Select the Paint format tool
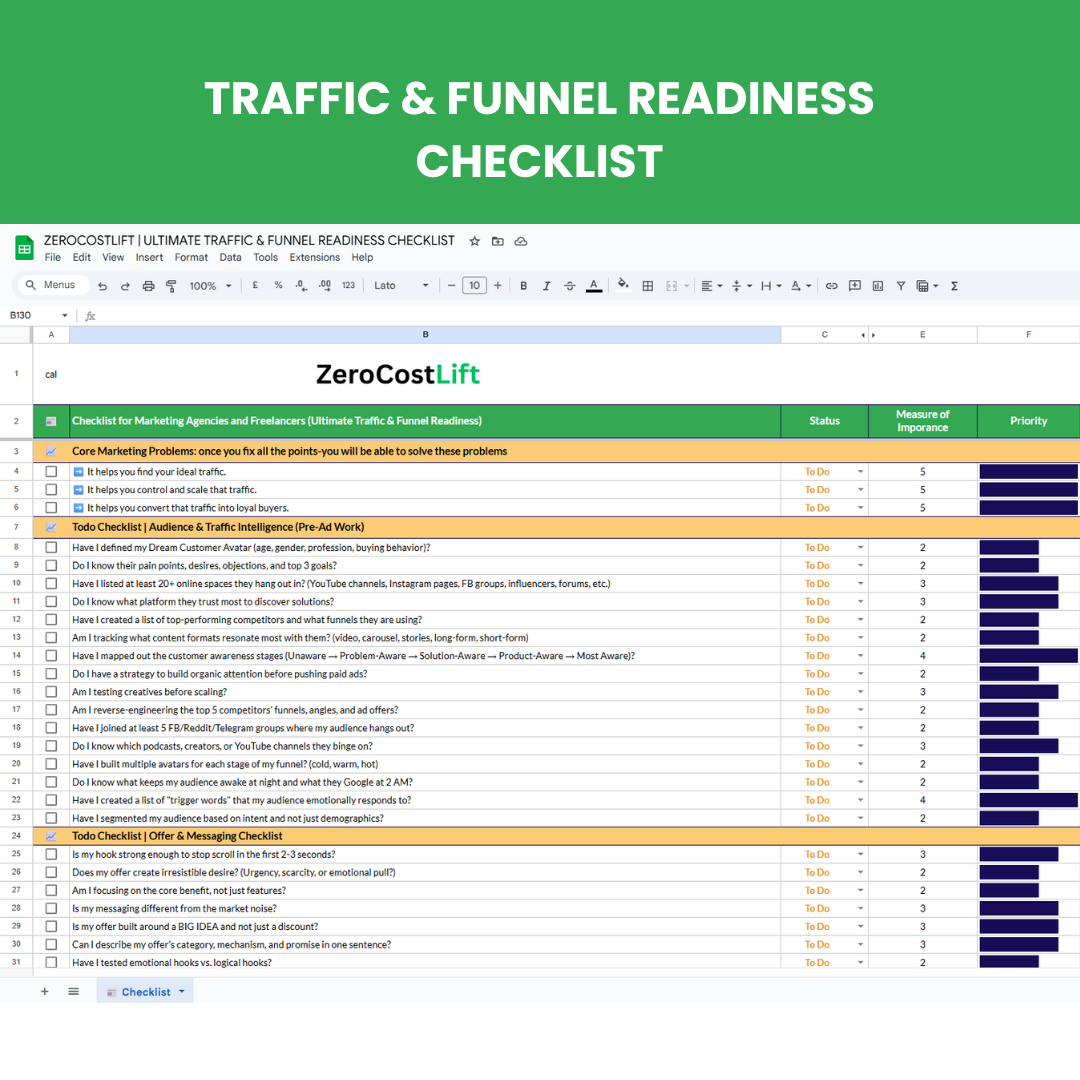 point(171,286)
